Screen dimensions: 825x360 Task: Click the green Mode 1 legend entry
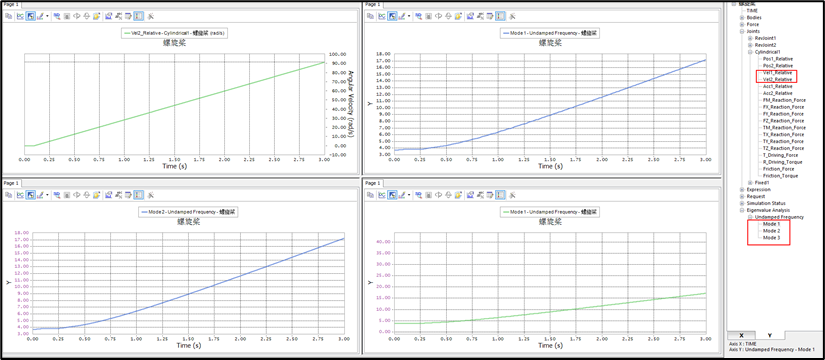tap(550, 212)
